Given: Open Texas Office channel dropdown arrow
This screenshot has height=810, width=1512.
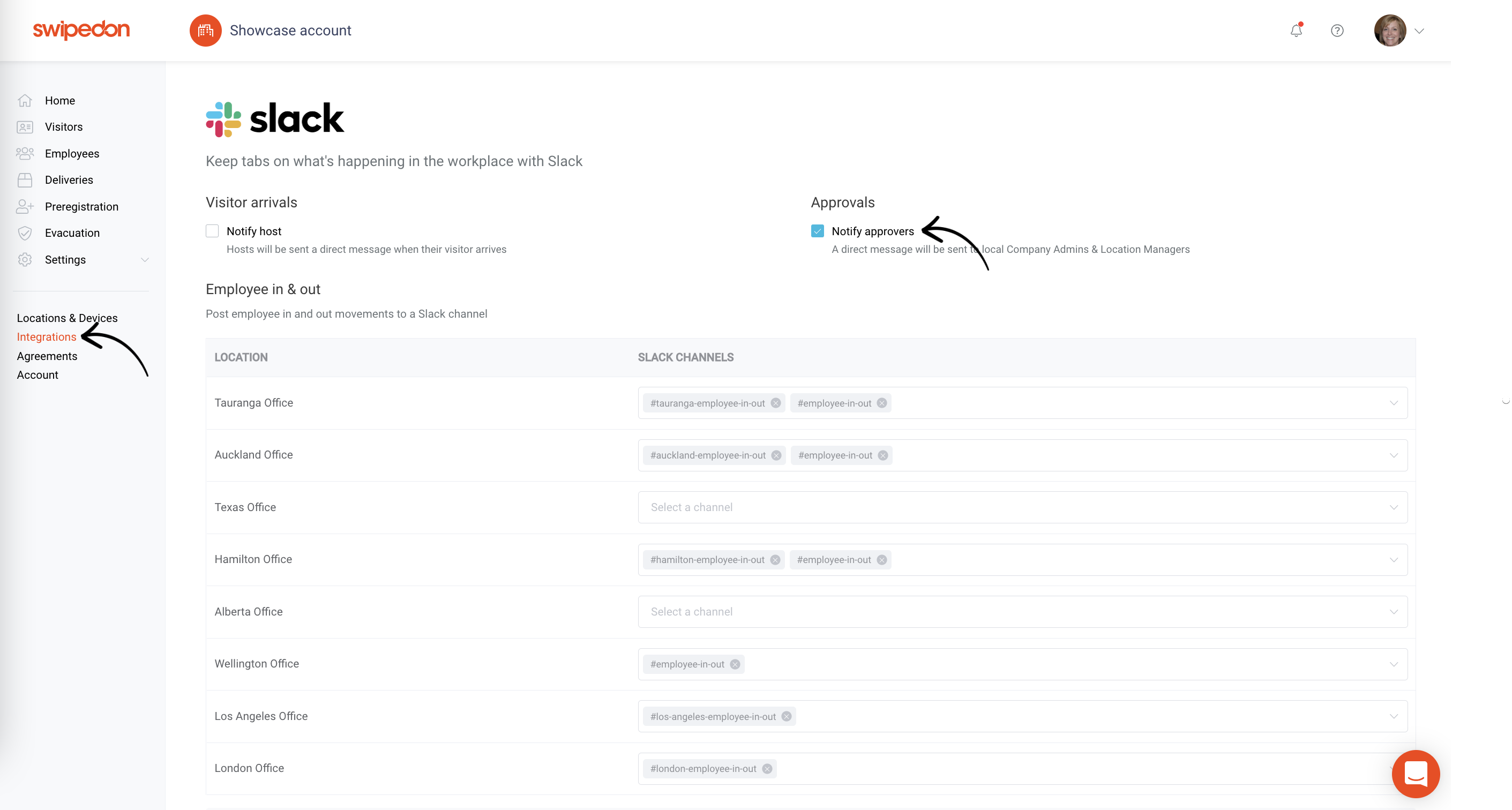Looking at the screenshot, I should click(x=1394, y=507).
